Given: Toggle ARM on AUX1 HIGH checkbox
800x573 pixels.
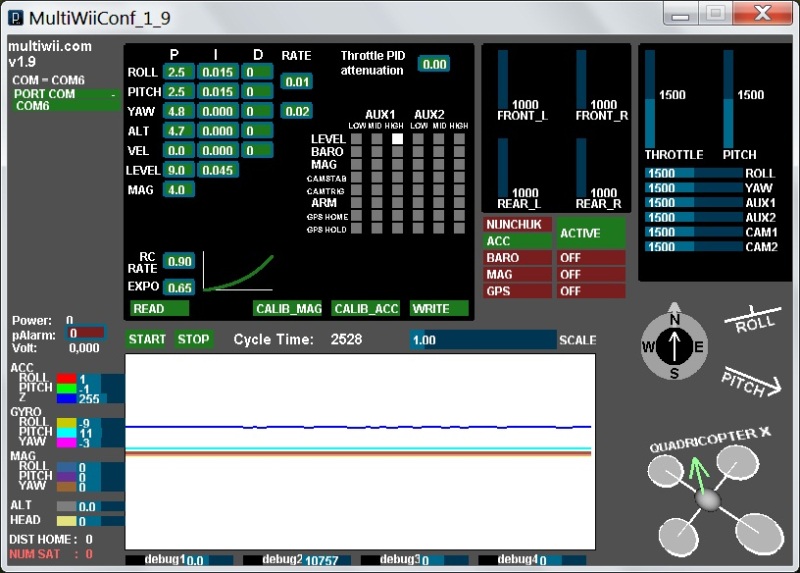Looking at the screenshot, I should click(x=397, y=203).
